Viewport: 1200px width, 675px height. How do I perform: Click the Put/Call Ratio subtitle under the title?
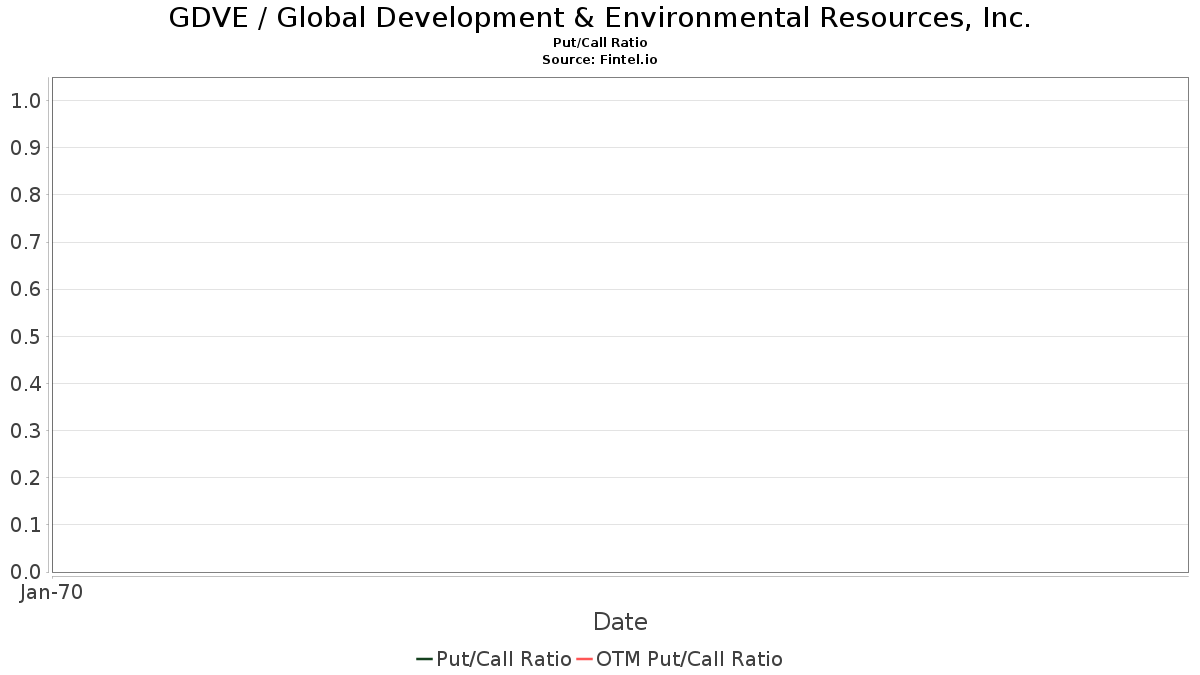[x=600, y=43]
